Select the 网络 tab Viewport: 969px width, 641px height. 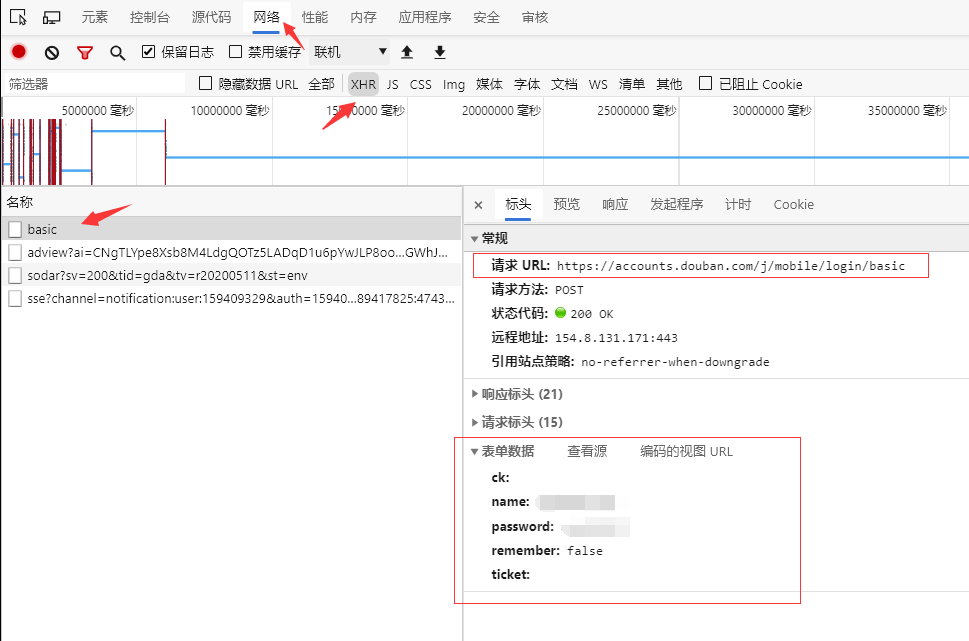tap(266, 17)
